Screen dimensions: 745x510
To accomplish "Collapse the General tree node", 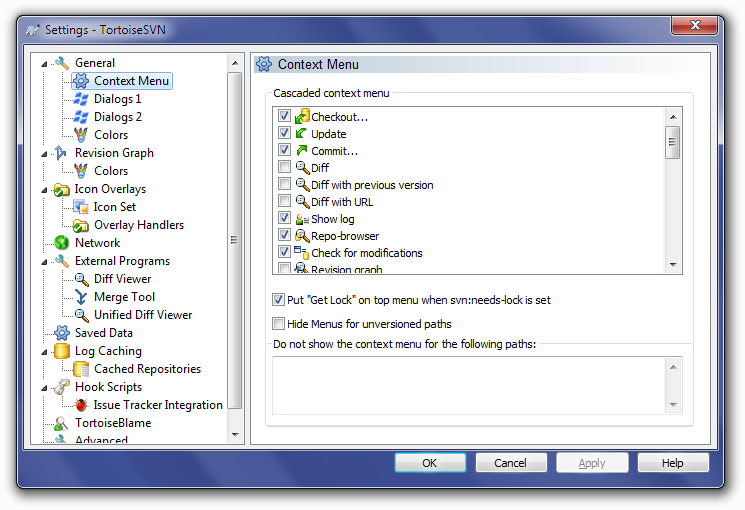I will coord(44,64).
